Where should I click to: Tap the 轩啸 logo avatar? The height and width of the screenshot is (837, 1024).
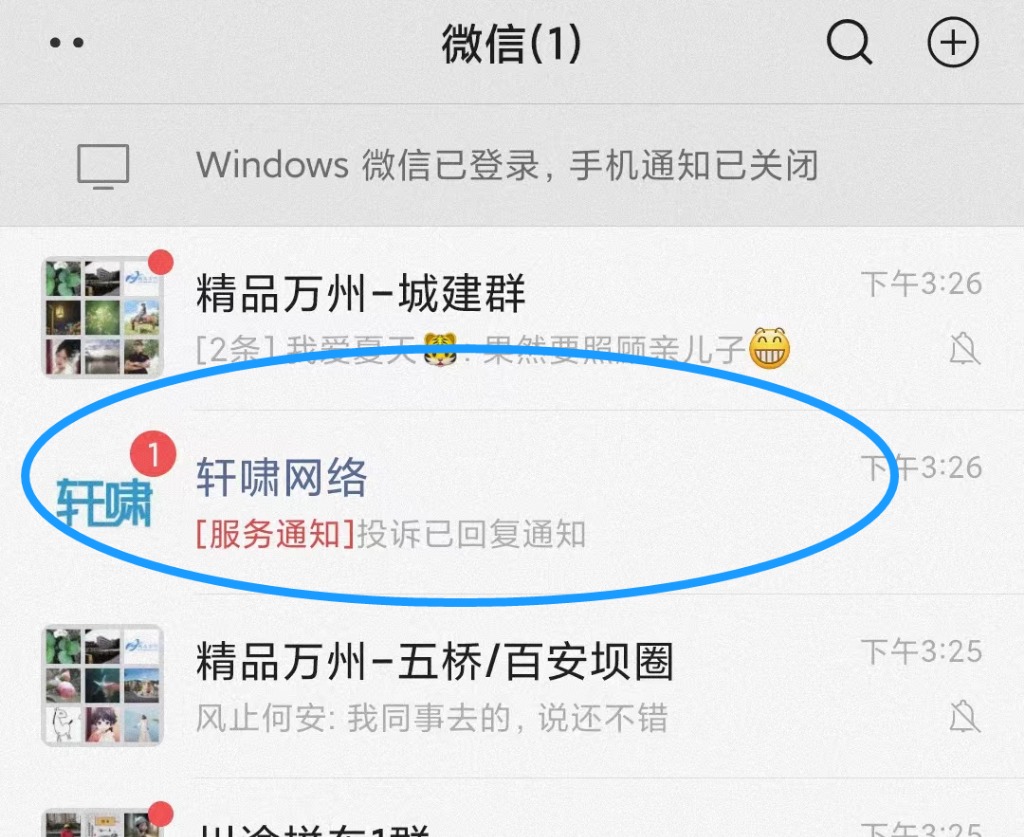104,502
